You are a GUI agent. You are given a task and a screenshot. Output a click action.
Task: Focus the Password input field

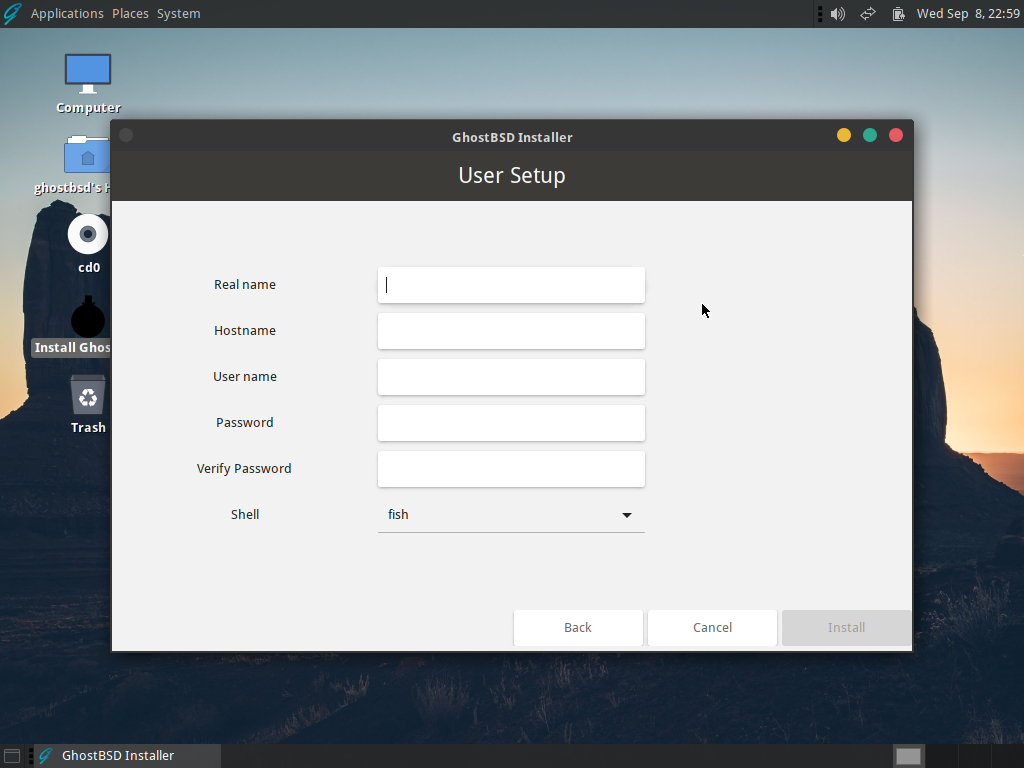tap(511, 423)
